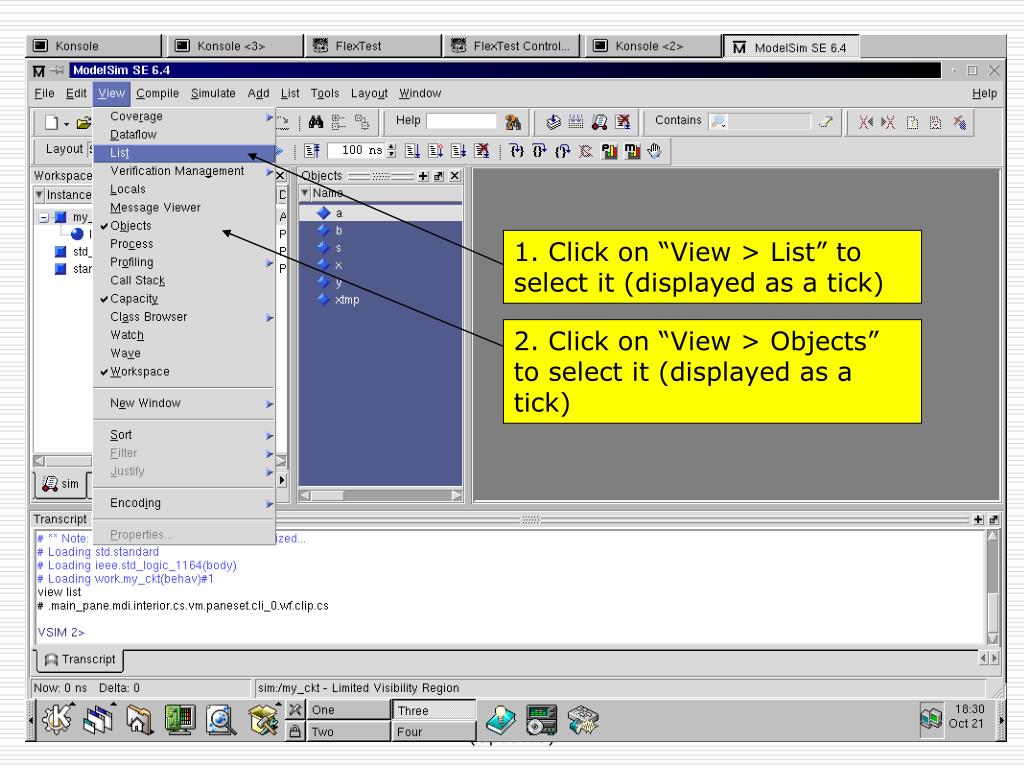Click the Step Over braces icon

pos(539,152)
